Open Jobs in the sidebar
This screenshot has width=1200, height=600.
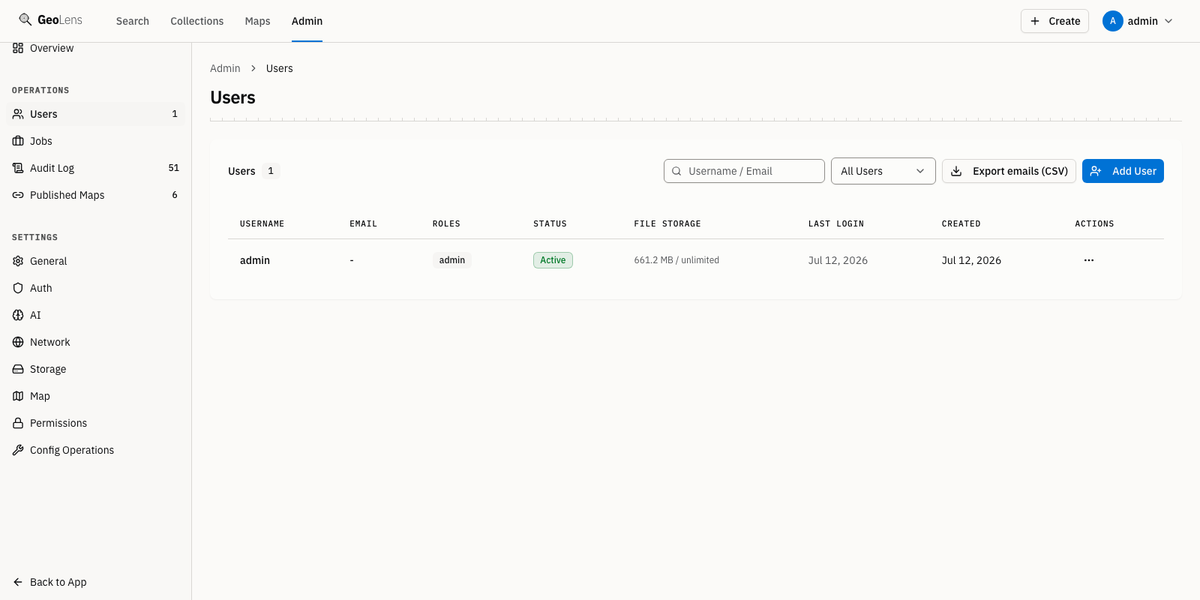[x=95, y=141]
